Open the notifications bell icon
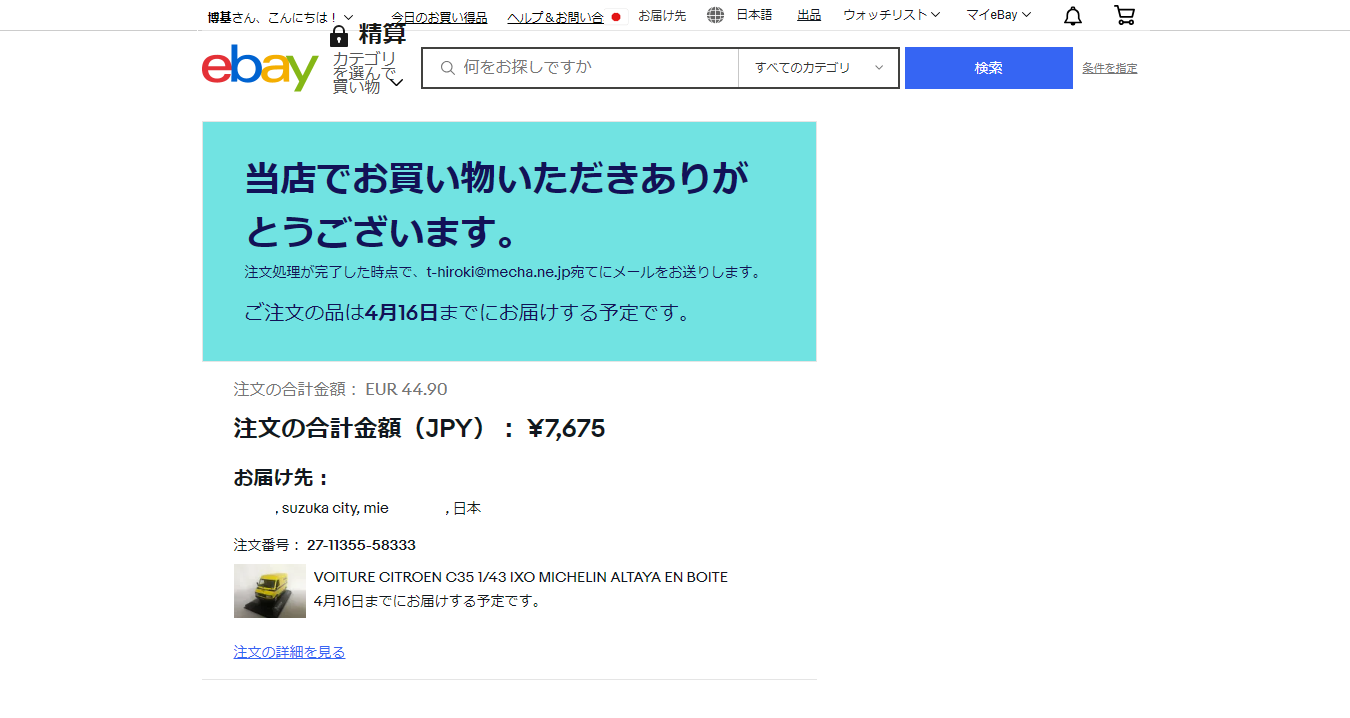This screenshot has width=1350, height=718. click(x=1072, y=16)
